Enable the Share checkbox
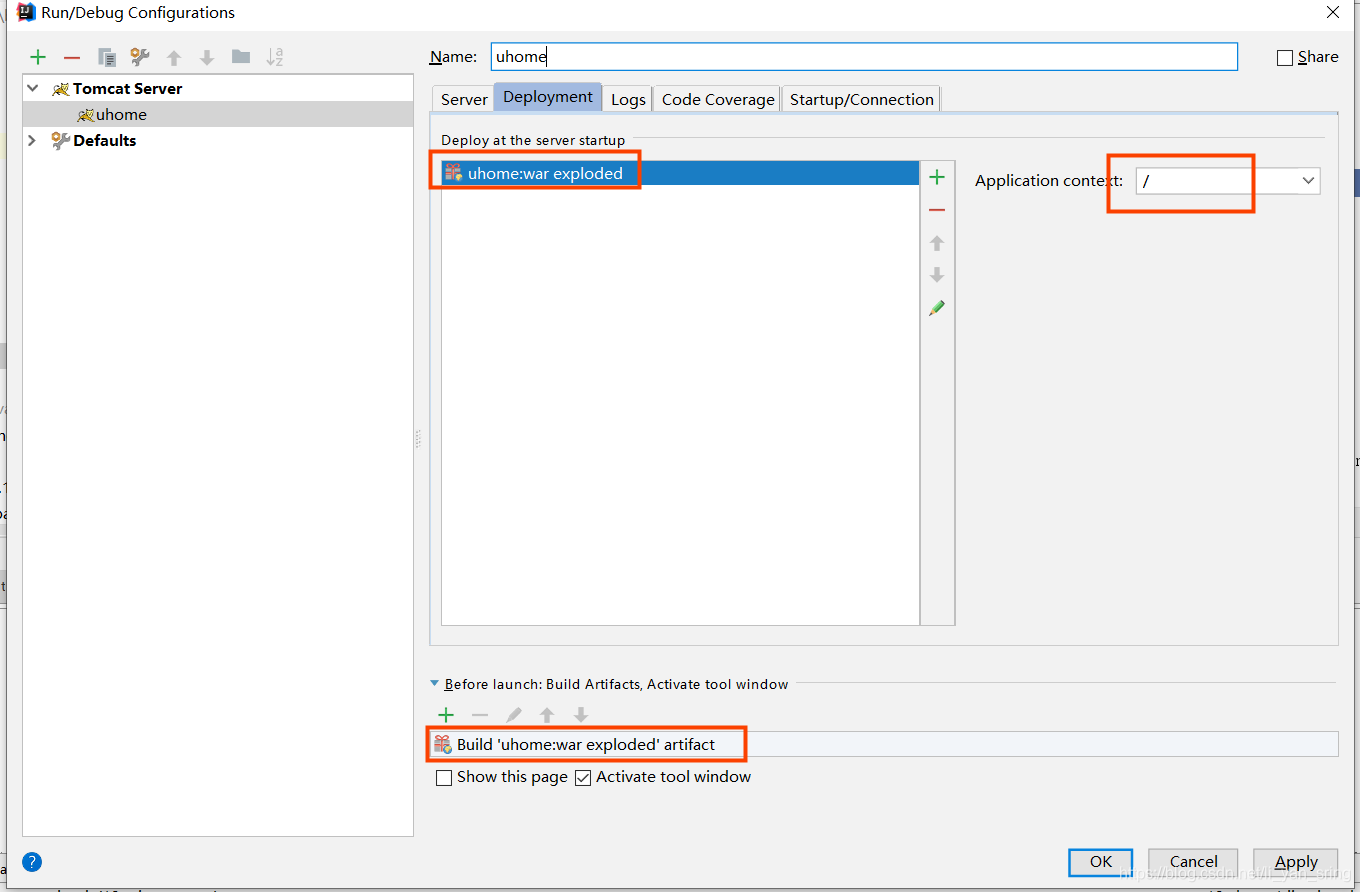Screen dimensions: 1360x892 coord(1285,58)
